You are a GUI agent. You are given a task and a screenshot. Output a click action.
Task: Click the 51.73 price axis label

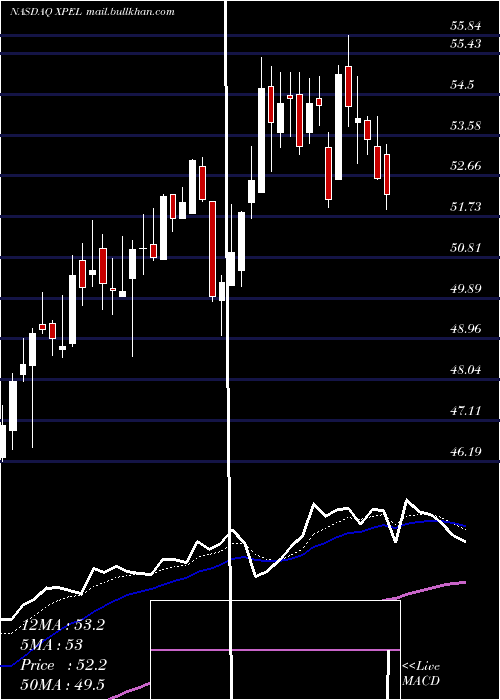(466, 207)
